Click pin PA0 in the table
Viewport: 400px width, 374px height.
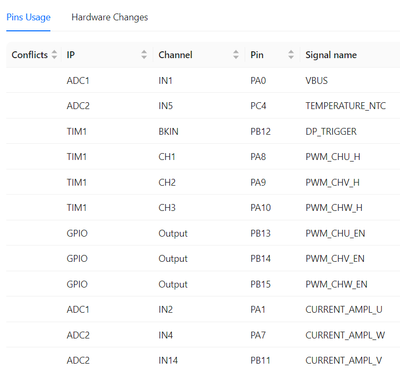258,81
